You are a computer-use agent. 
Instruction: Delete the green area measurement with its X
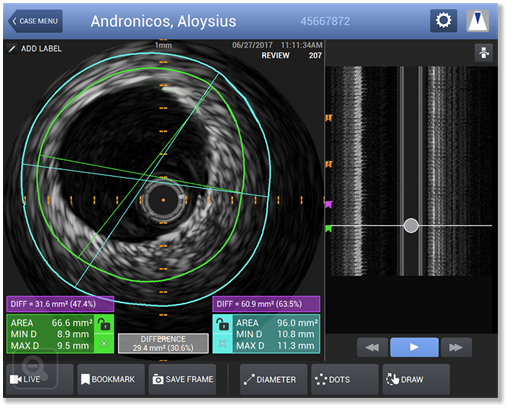pos(104,343)
